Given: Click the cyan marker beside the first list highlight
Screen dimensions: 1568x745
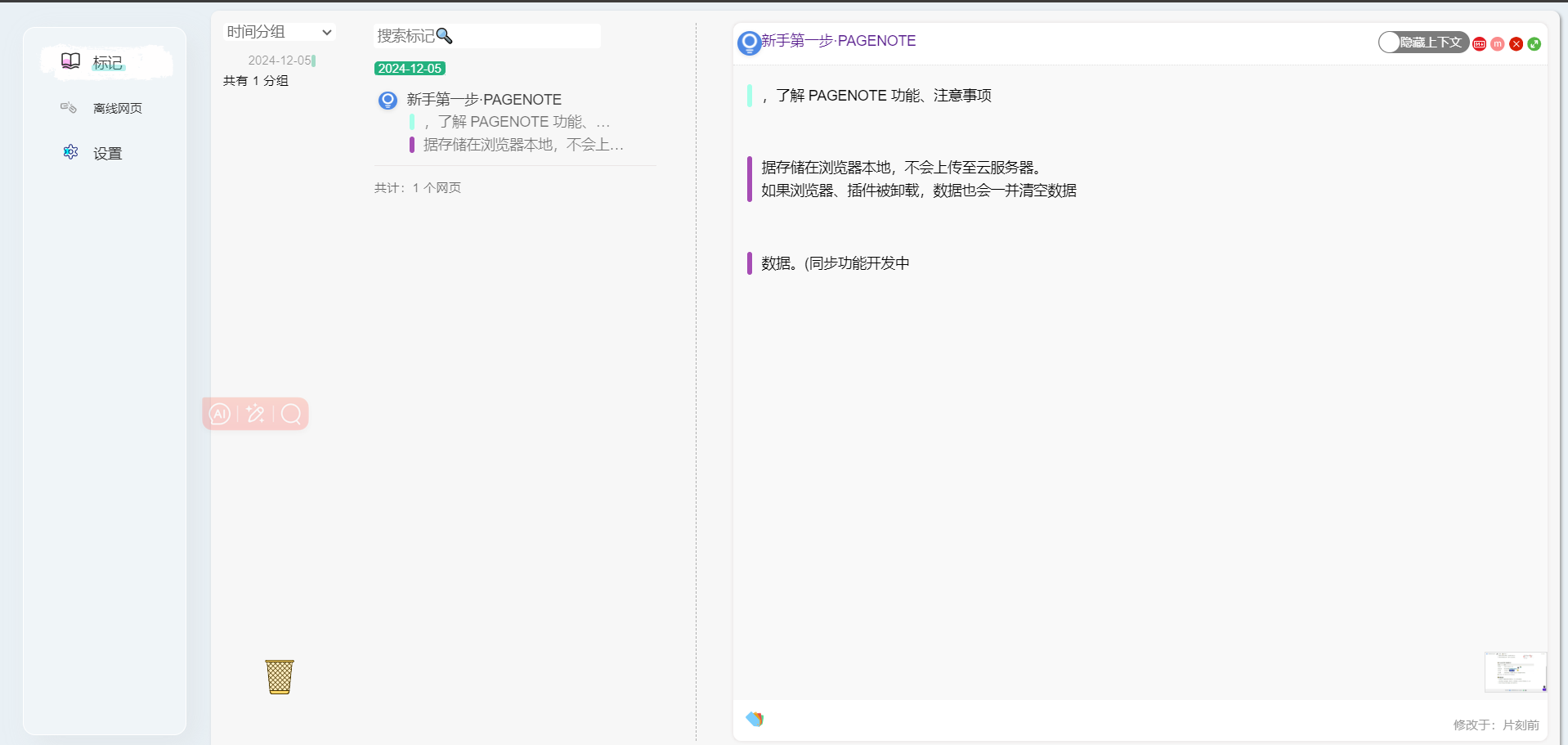Looking at the screenshot, I should tap(412, 122).
